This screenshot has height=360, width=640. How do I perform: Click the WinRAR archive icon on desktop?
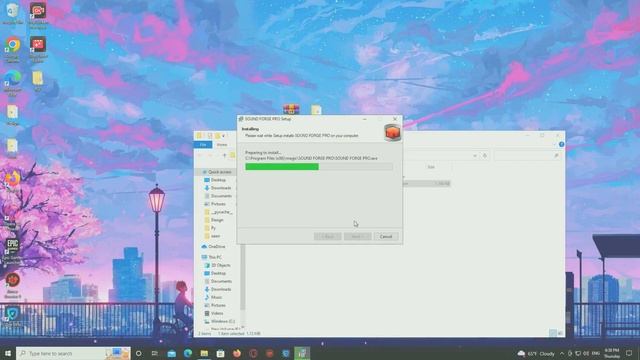point(291,109)
